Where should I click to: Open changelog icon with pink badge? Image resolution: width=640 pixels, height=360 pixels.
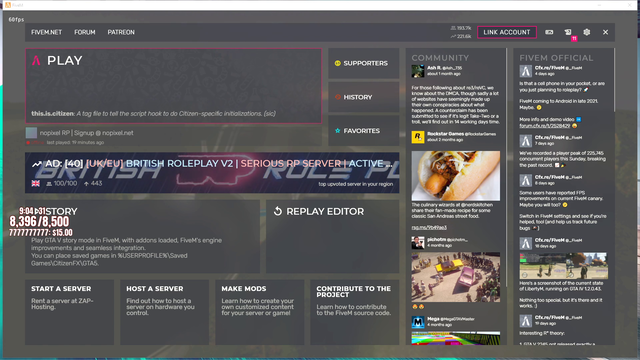568,33
